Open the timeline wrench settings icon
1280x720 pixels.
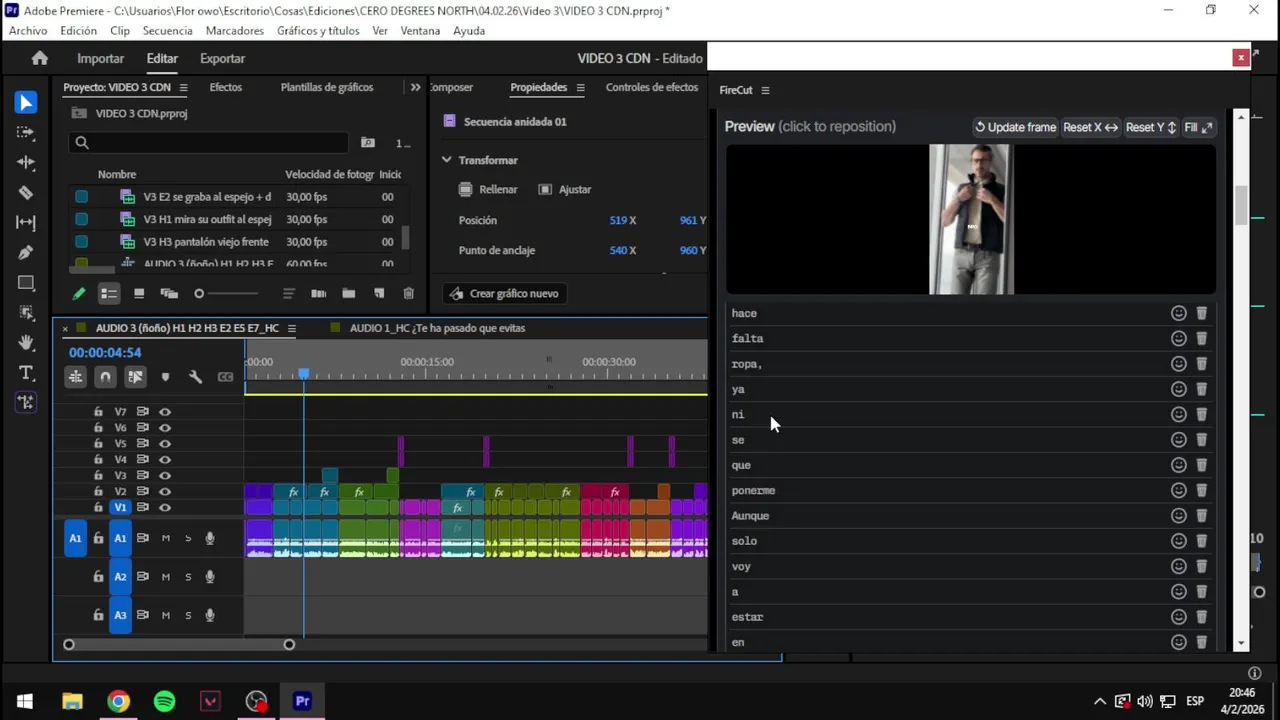pos(195,377)
